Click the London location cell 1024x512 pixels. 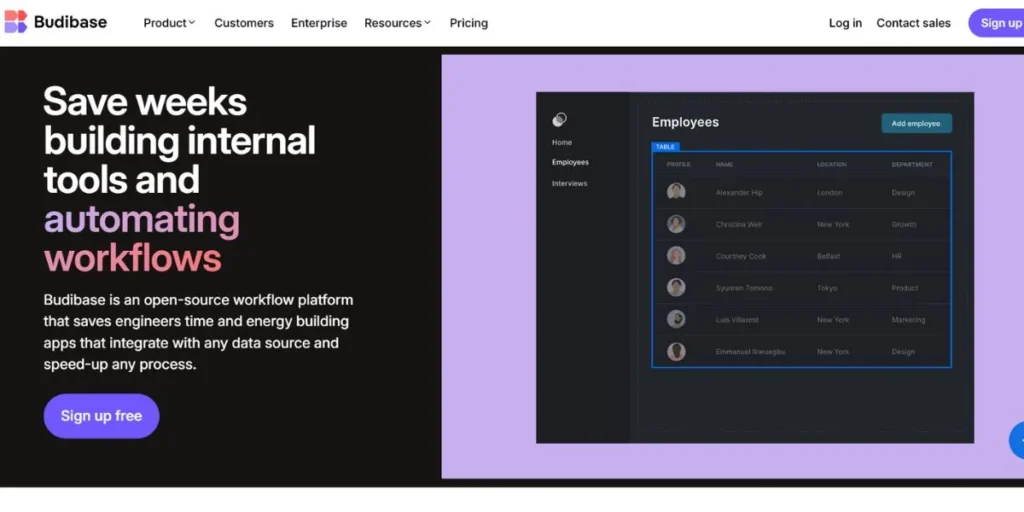(x=829, y=193)
